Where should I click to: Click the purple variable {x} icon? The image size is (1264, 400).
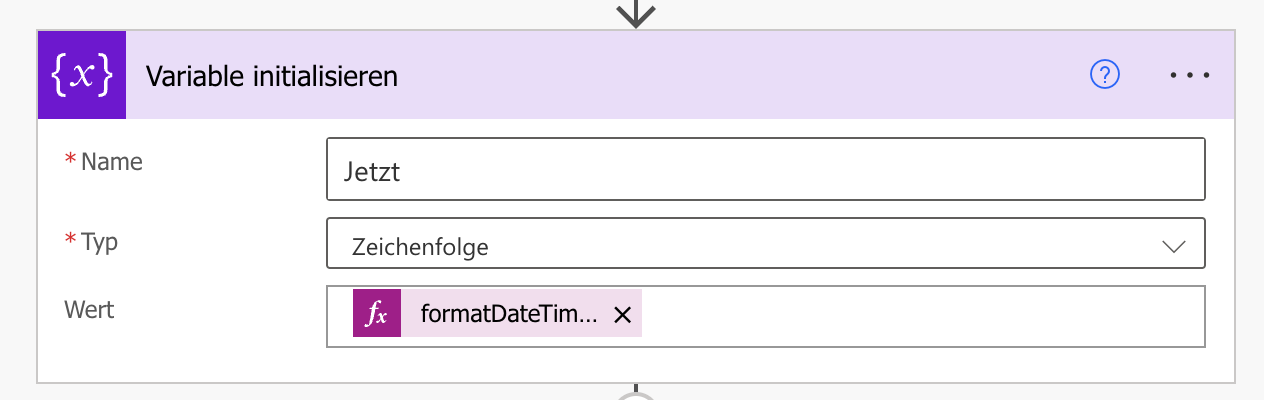click(82, 76)
